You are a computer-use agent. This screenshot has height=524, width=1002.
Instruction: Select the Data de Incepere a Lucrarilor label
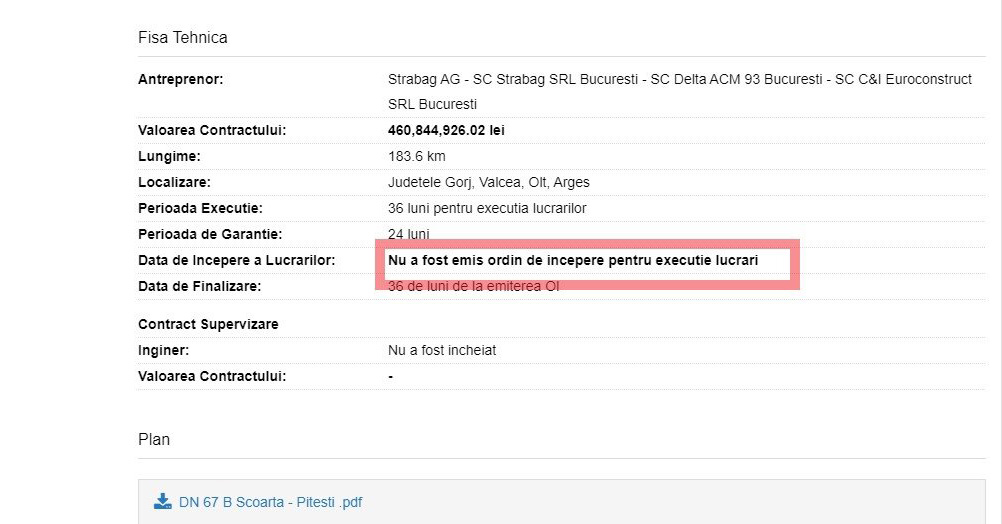click(x=236, y=260)
